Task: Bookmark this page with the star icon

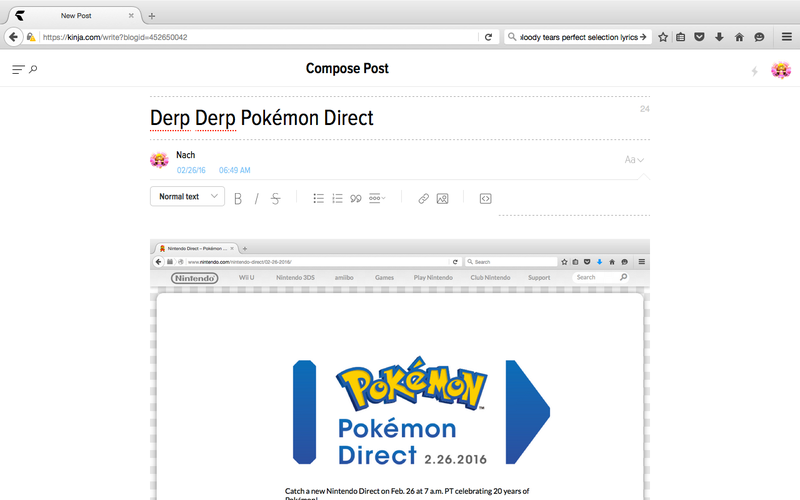Action: (x=663, y=37)
